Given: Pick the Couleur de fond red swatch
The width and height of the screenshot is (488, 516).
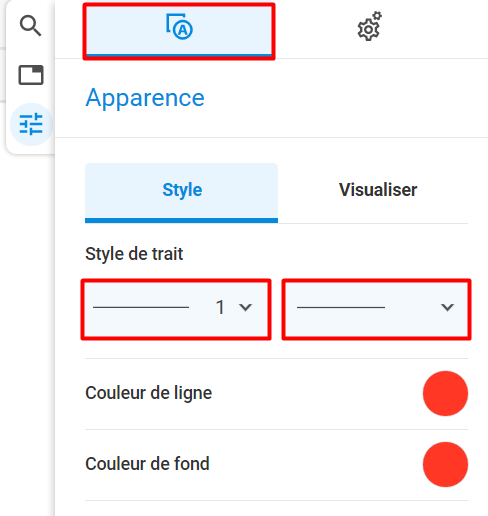Looking at the screenshot, I should pos(445,464).
